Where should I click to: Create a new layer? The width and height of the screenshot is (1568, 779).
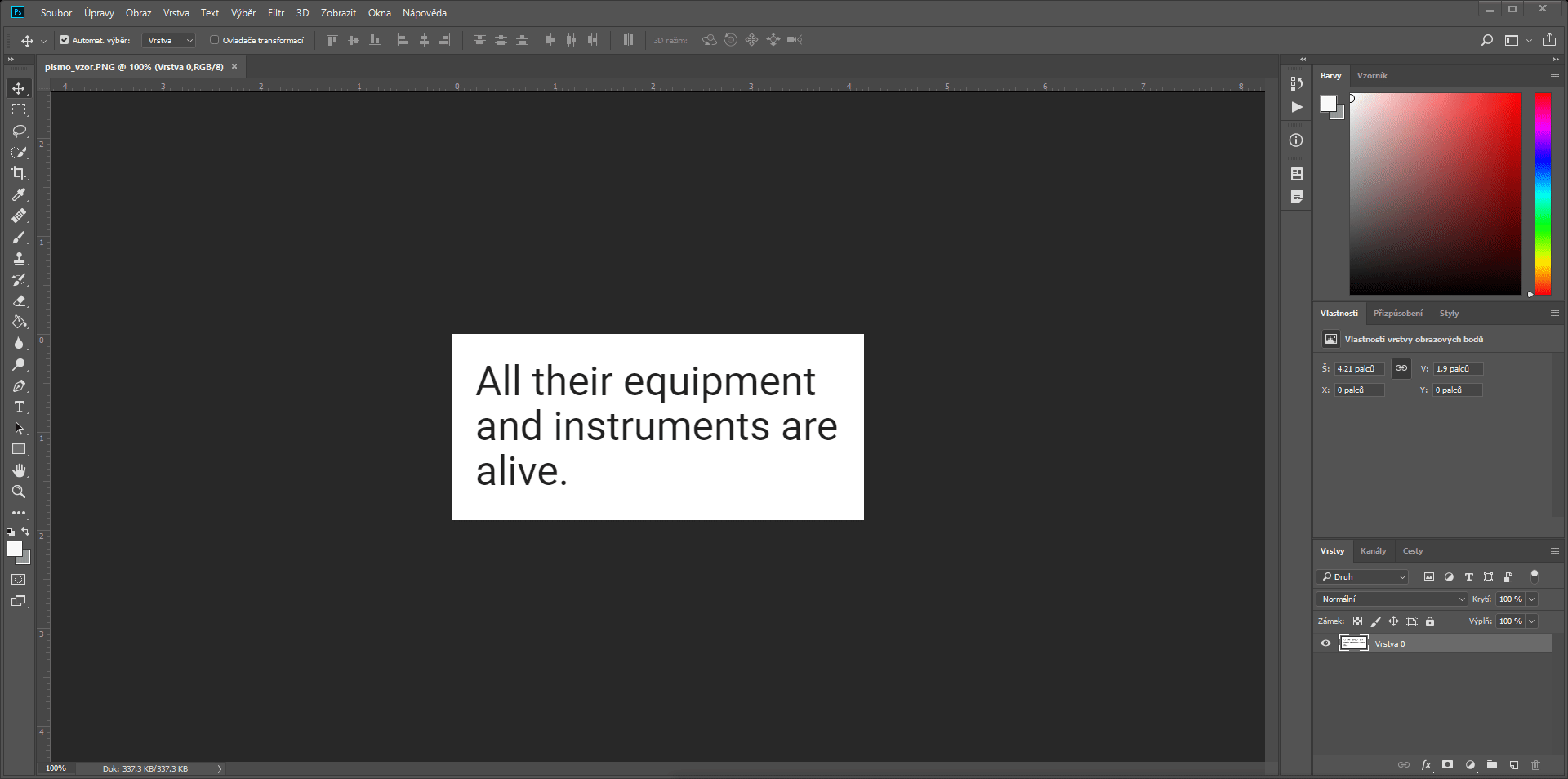click(x=1515, y=765)
